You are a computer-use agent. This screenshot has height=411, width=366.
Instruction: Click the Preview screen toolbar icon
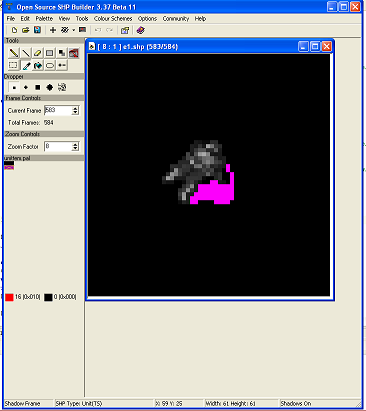[82, 30]
